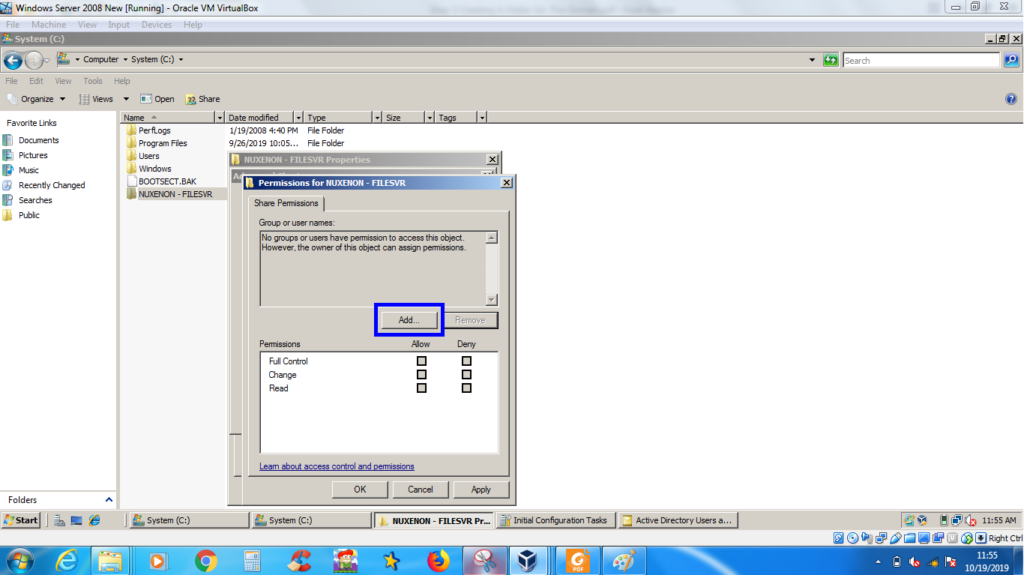Open host Calculator taskbar icon
Viewport: 1024px width, 575px height.
coord(251,561)
